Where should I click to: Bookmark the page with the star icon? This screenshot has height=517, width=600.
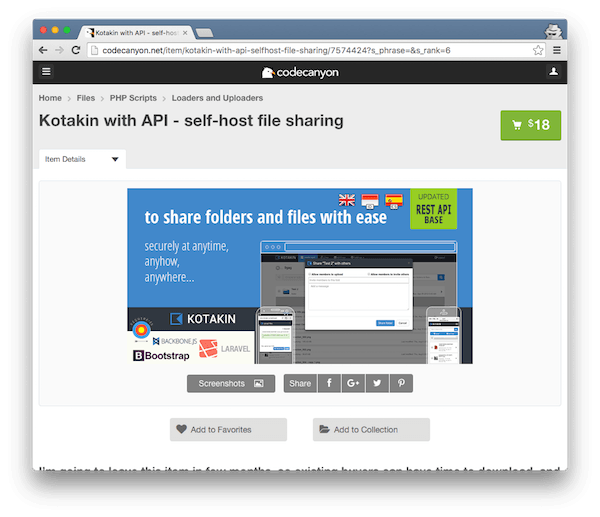click(x=538, y=50)
